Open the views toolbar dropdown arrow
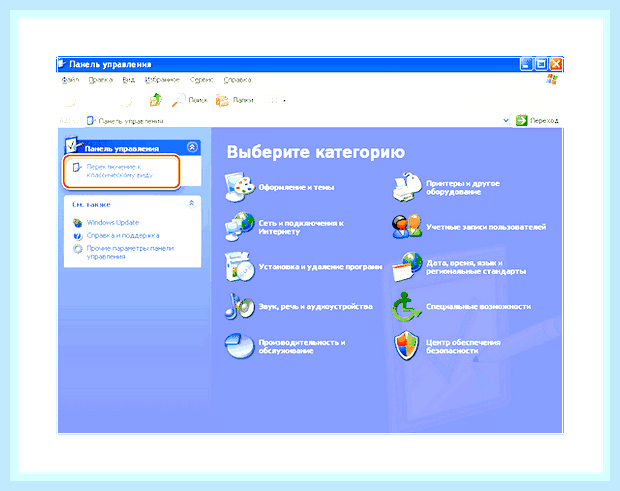 [x=284, y=100]
